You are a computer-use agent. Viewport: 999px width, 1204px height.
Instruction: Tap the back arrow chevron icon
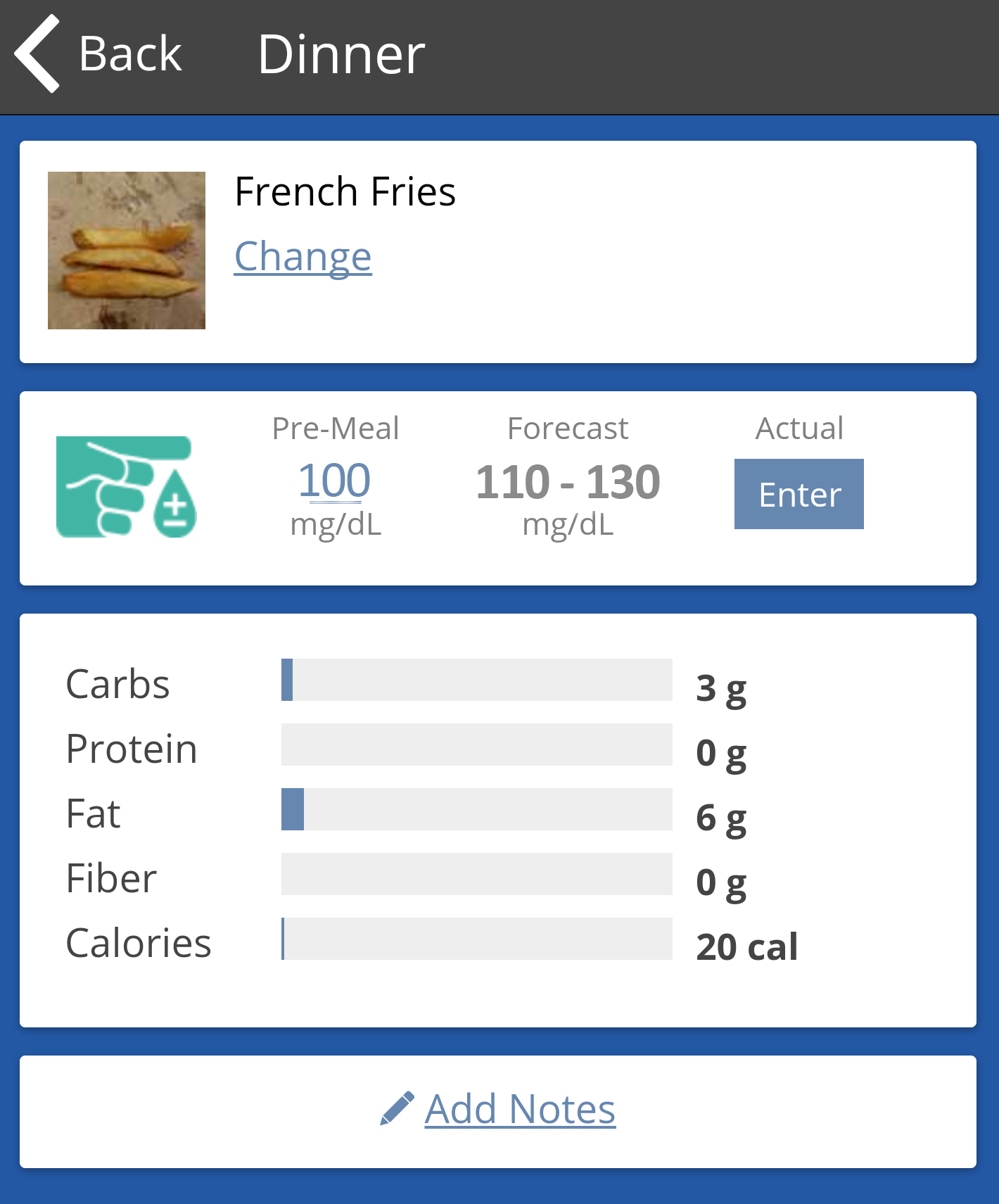(38, 54)
